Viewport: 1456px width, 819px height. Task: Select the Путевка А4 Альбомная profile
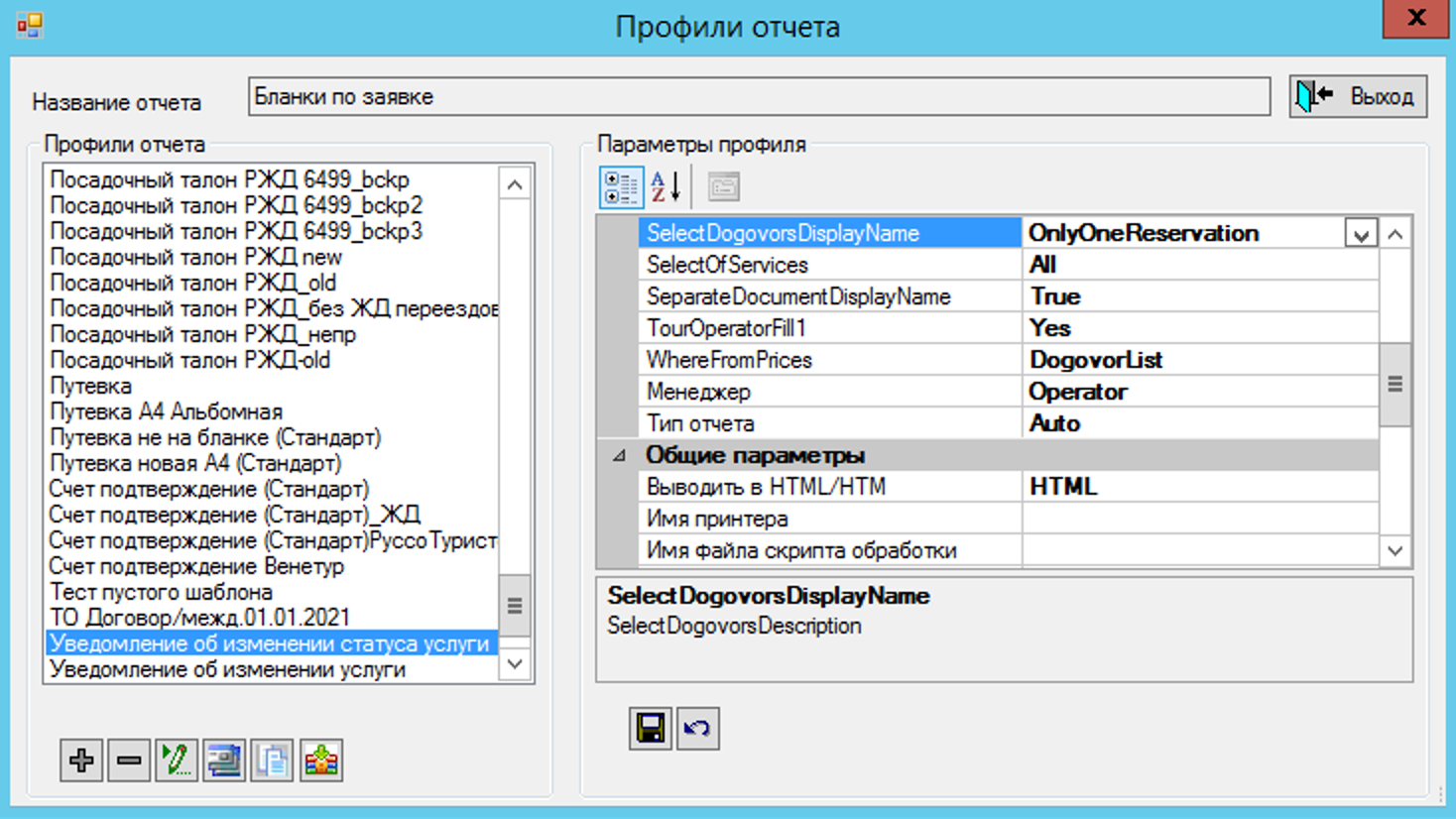tap(167, 411)
